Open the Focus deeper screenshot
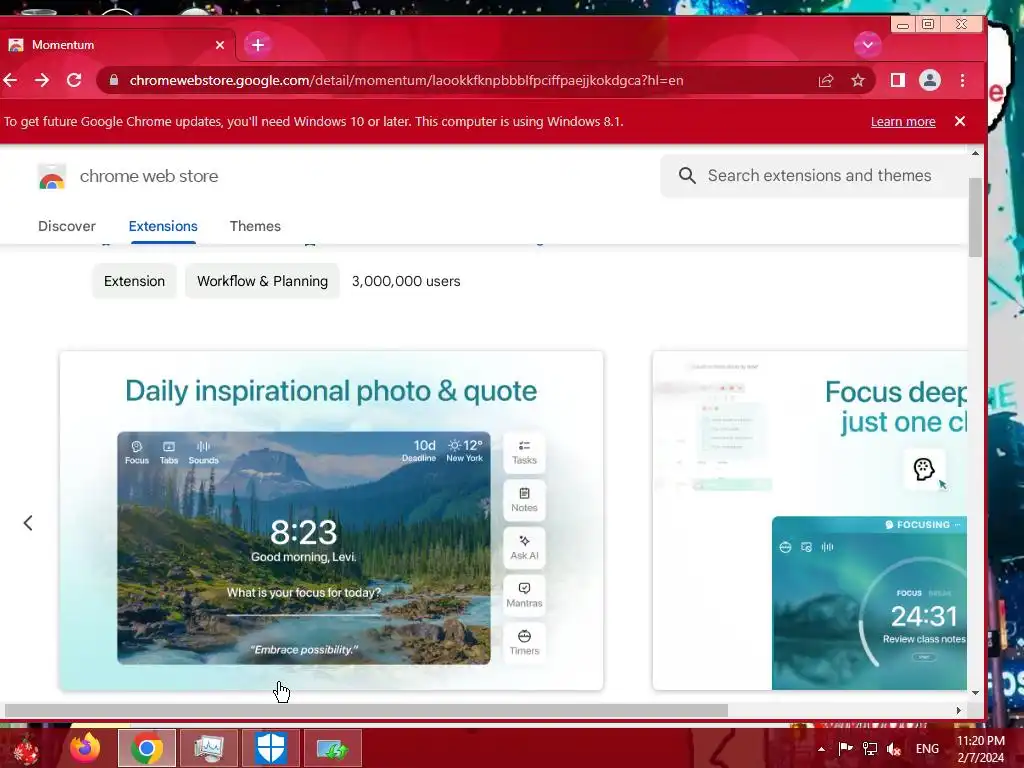 pos(810,520)
